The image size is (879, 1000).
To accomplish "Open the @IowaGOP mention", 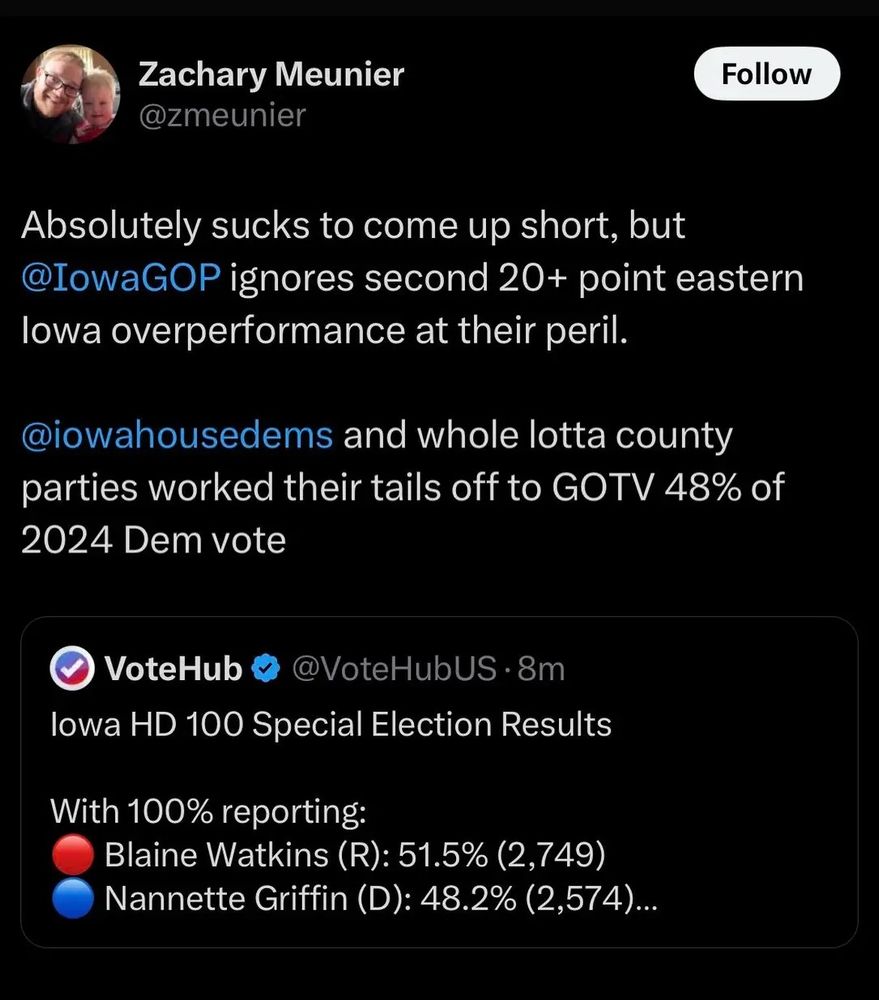I will (x=120, y=278).
